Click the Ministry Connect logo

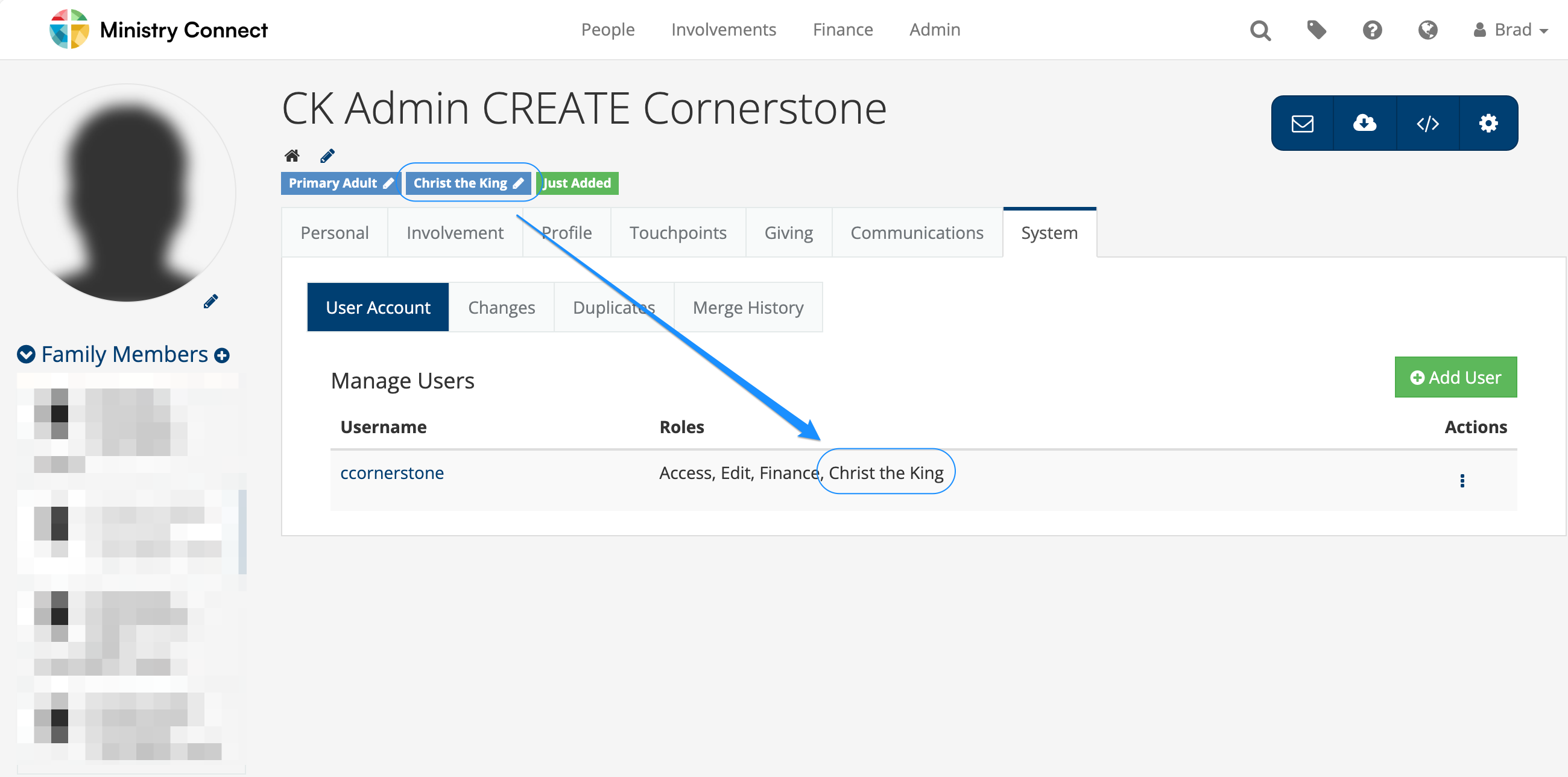coord(158,29)
